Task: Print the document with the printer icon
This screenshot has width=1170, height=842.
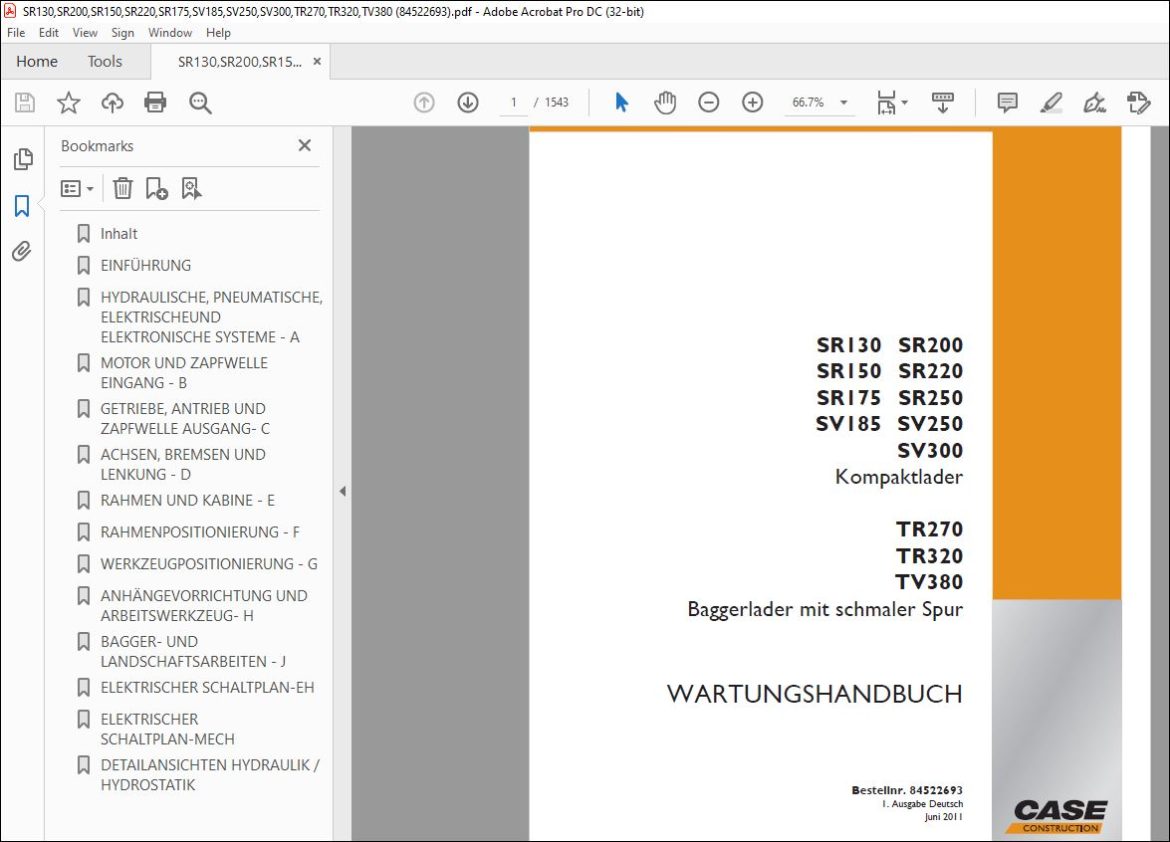Action: tap(155, 102)
